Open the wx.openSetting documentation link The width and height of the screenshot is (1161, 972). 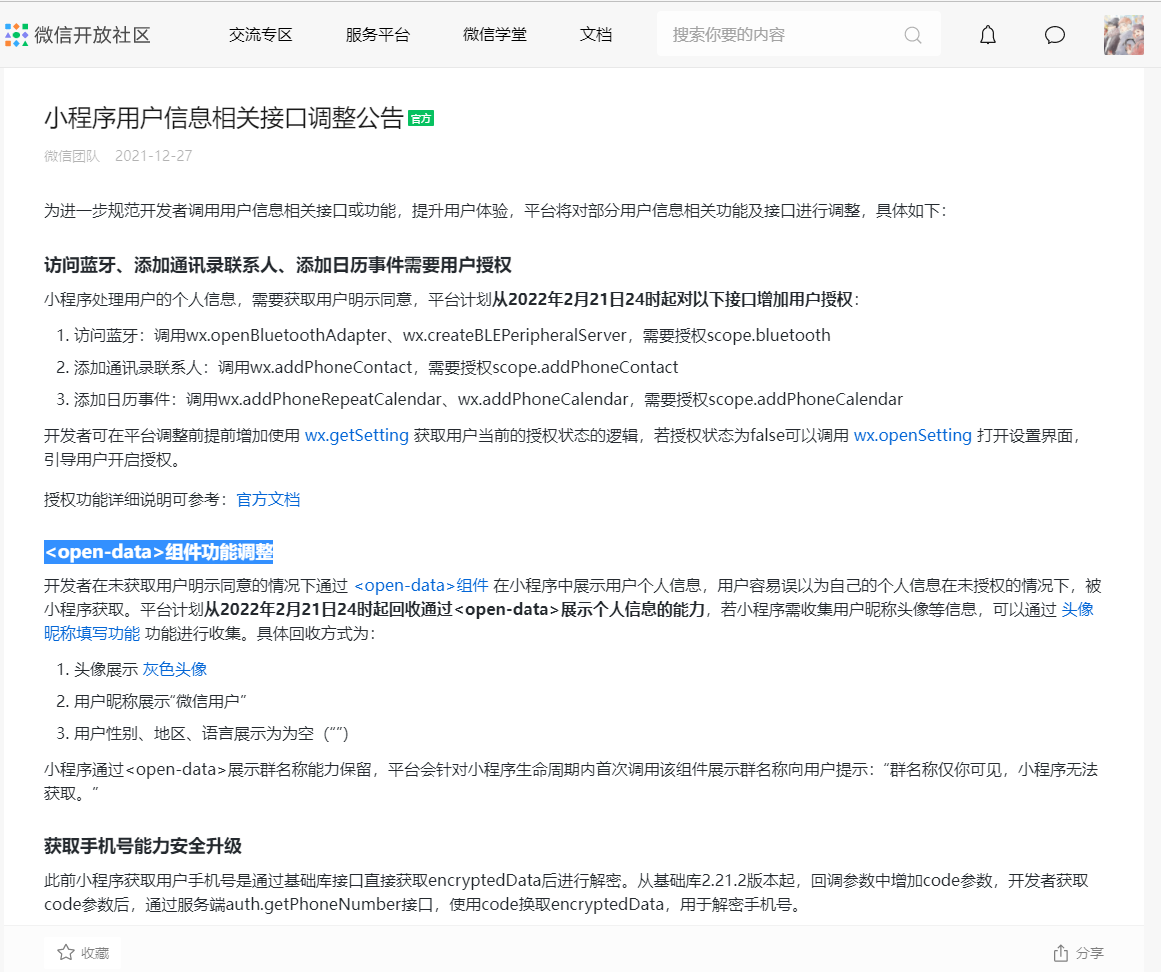pyautogui.click(x=912, y=435)
